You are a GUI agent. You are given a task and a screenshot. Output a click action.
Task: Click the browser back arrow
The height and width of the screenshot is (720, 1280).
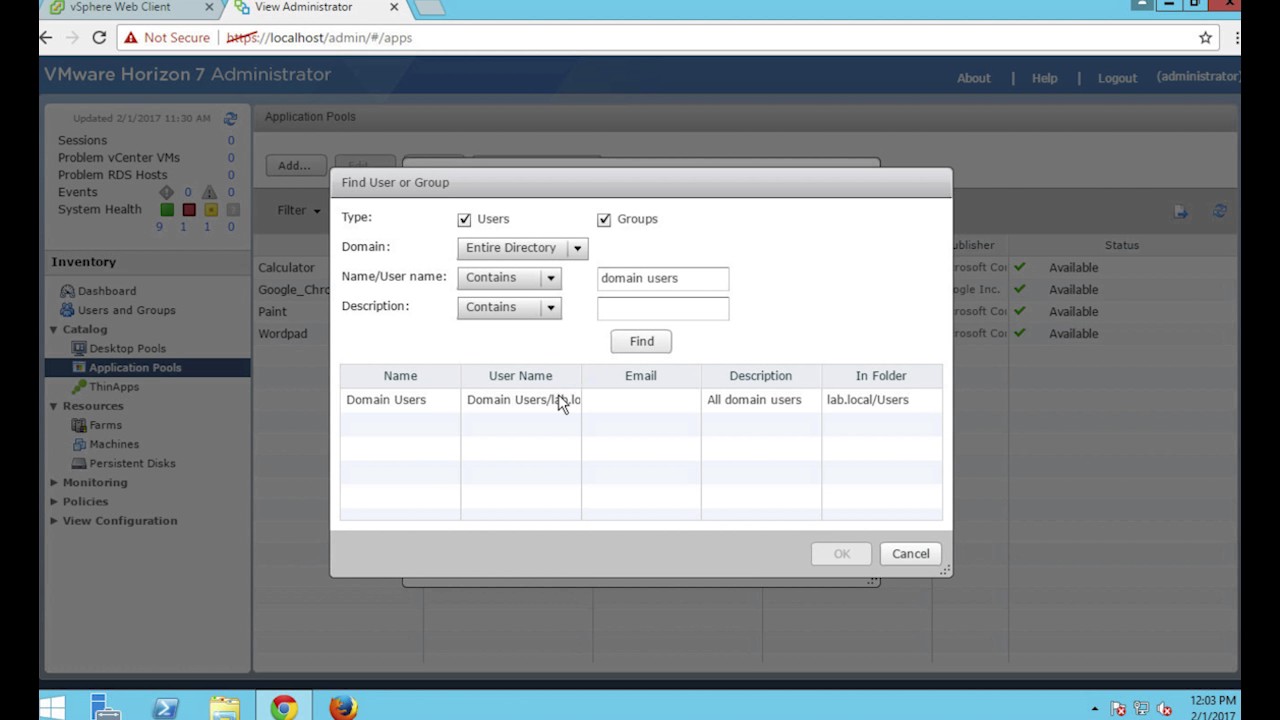(46, 37)
